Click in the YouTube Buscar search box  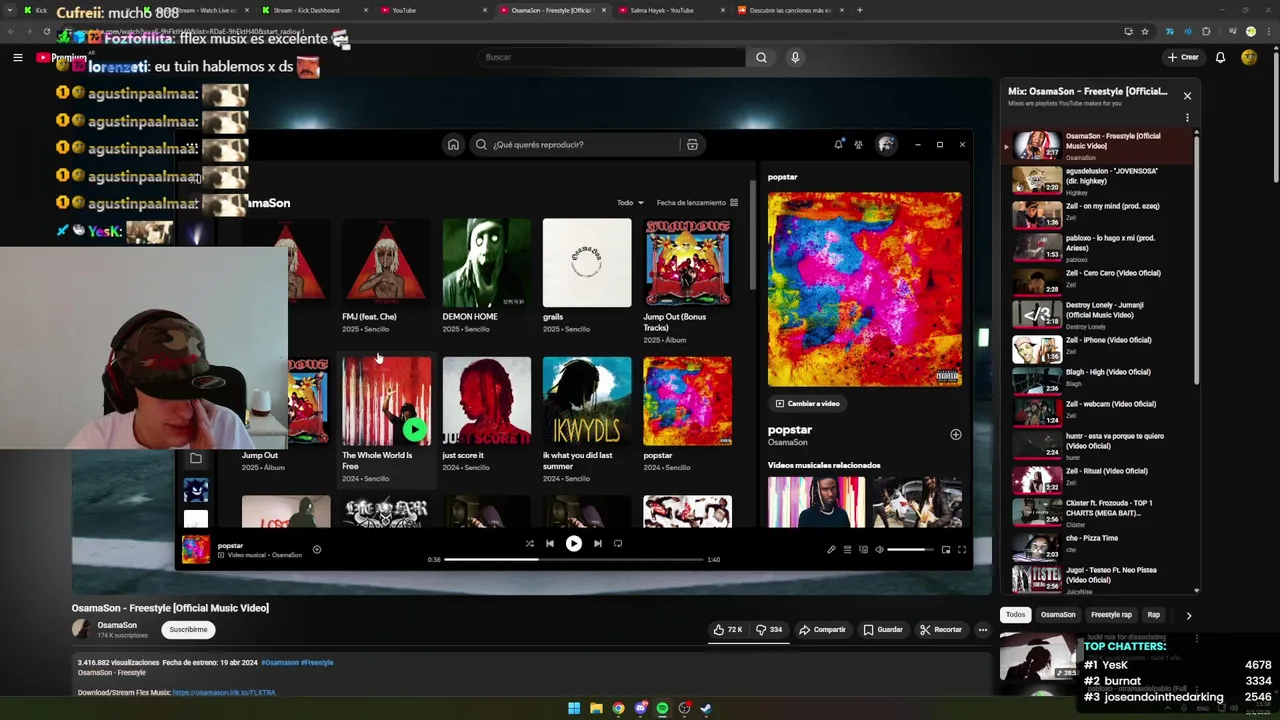(611, 57)
